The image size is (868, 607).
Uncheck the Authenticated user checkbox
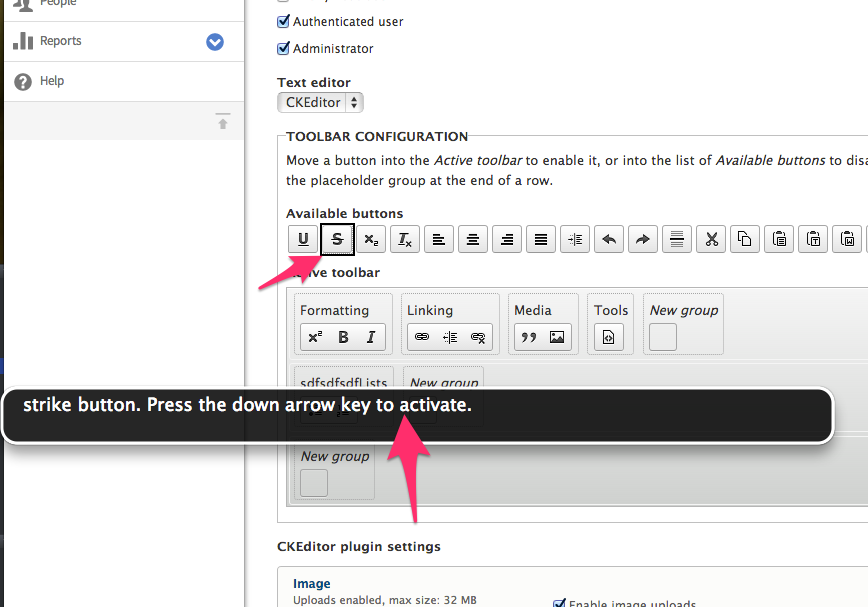(x=282, y=21)
